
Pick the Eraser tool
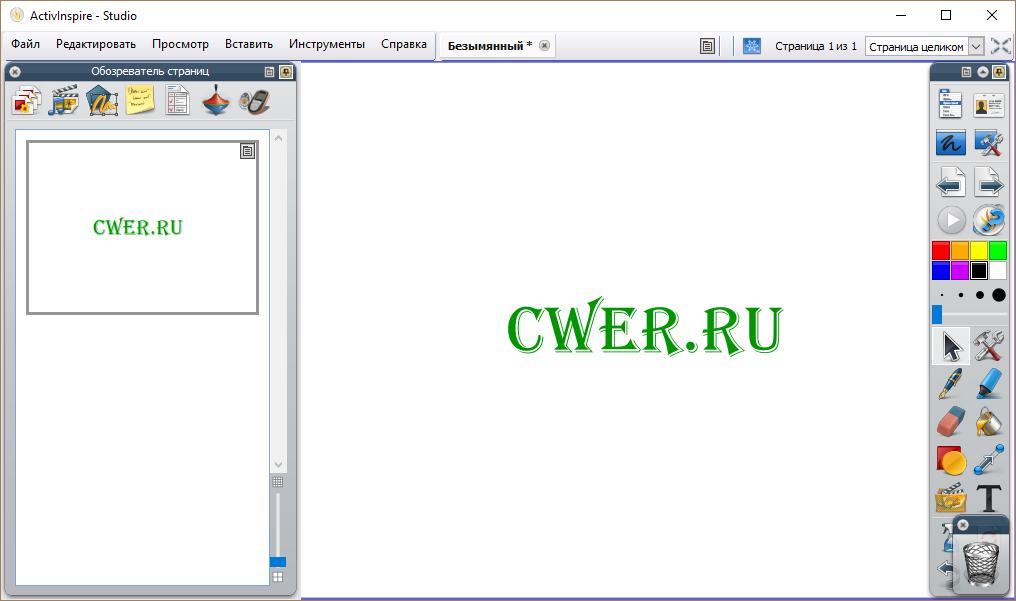pyautogui.click(x=950, y=421)
